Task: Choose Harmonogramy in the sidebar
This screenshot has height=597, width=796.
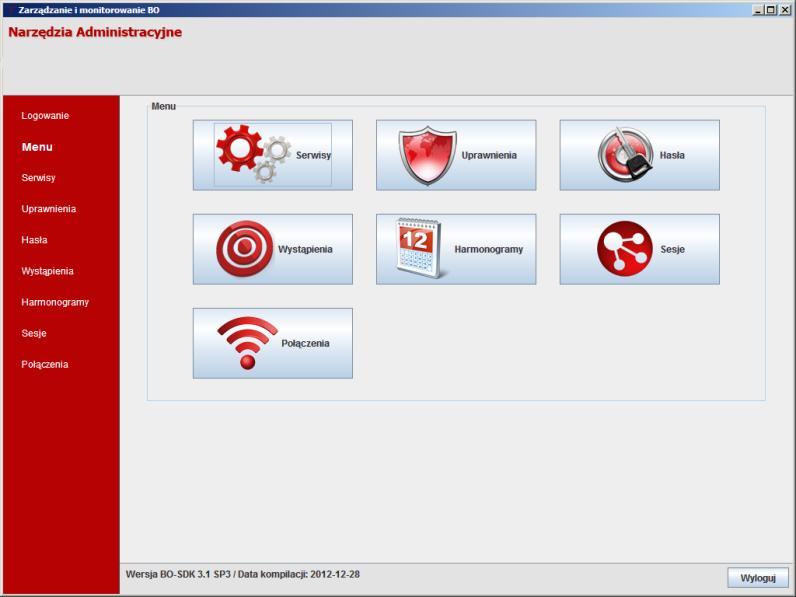Action: pos(55,302)
